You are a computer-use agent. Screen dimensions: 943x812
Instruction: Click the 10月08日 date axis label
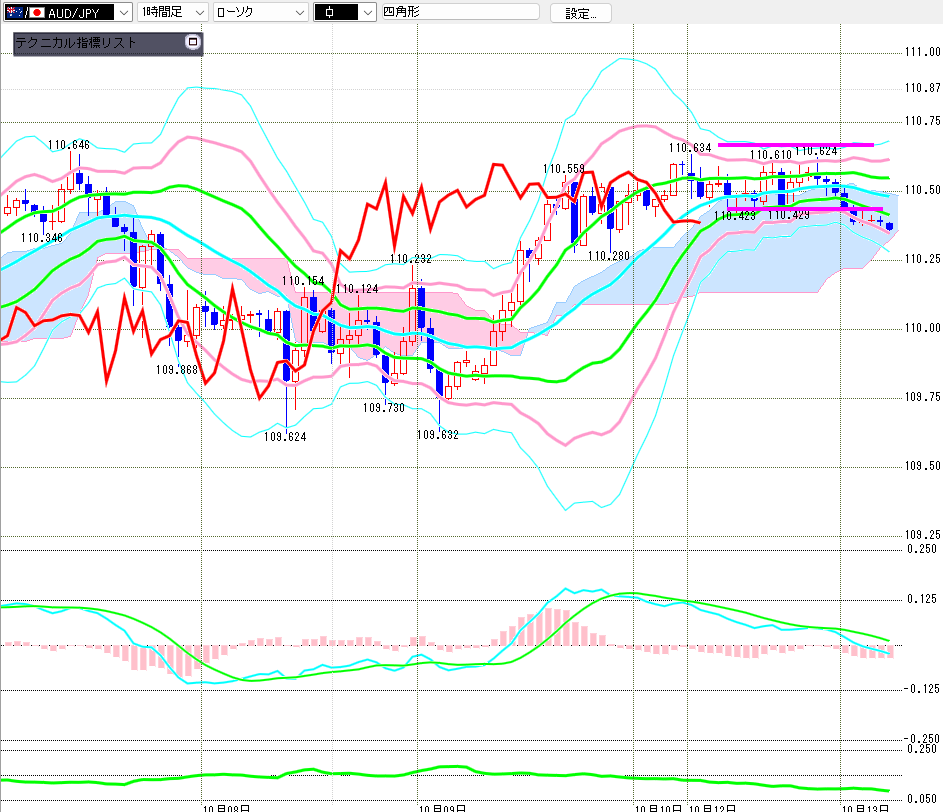tap(226, 808)
